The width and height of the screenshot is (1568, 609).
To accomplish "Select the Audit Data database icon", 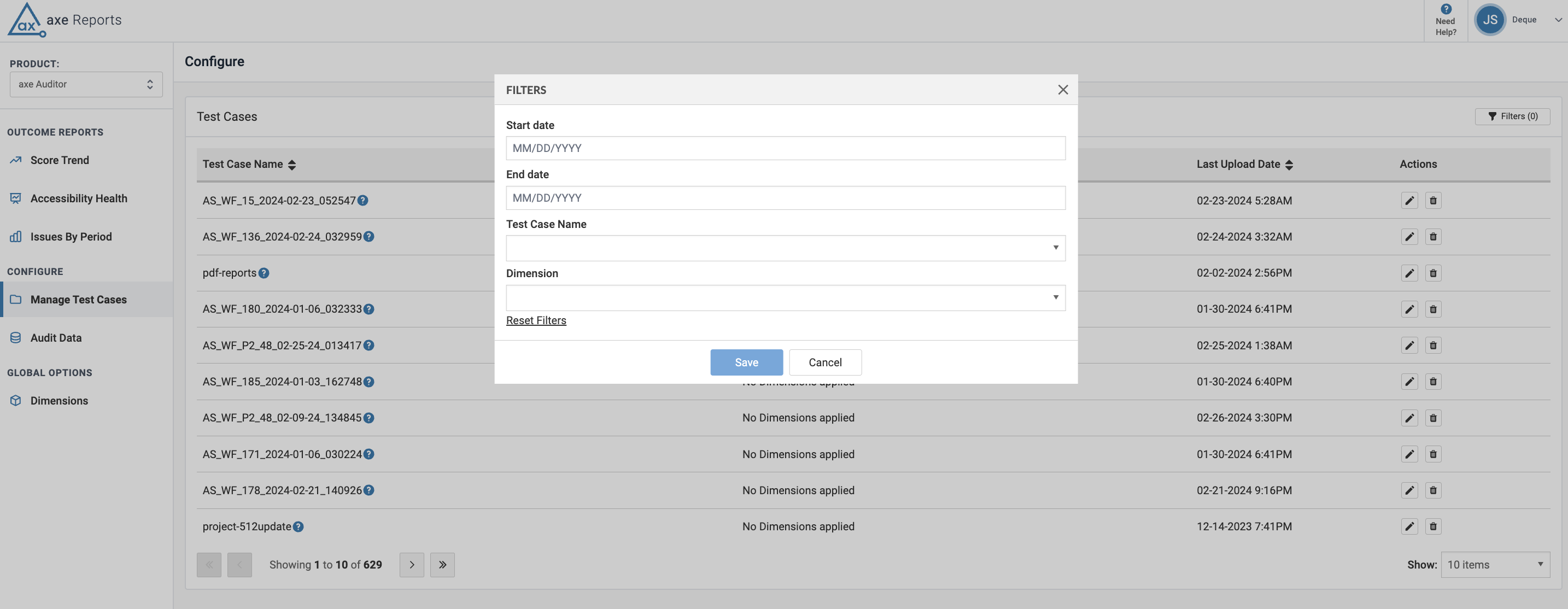I will click(15, 337).
